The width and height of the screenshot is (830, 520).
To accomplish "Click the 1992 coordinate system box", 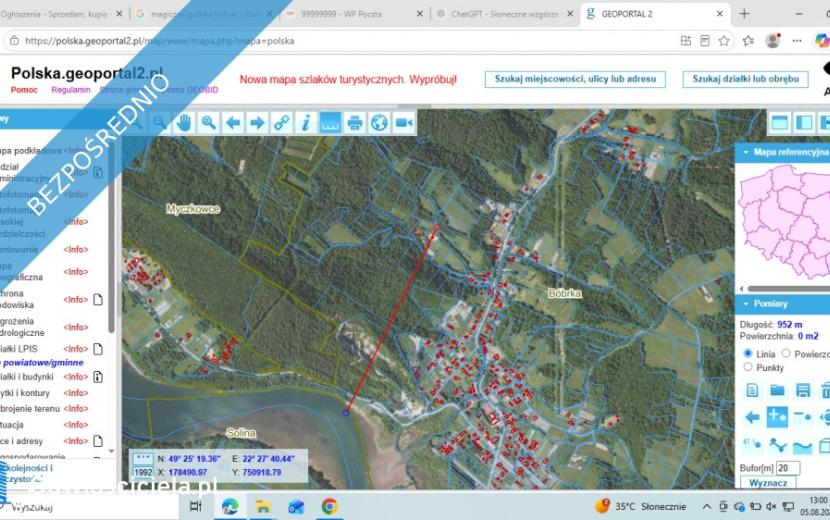I will click(143, 472).
